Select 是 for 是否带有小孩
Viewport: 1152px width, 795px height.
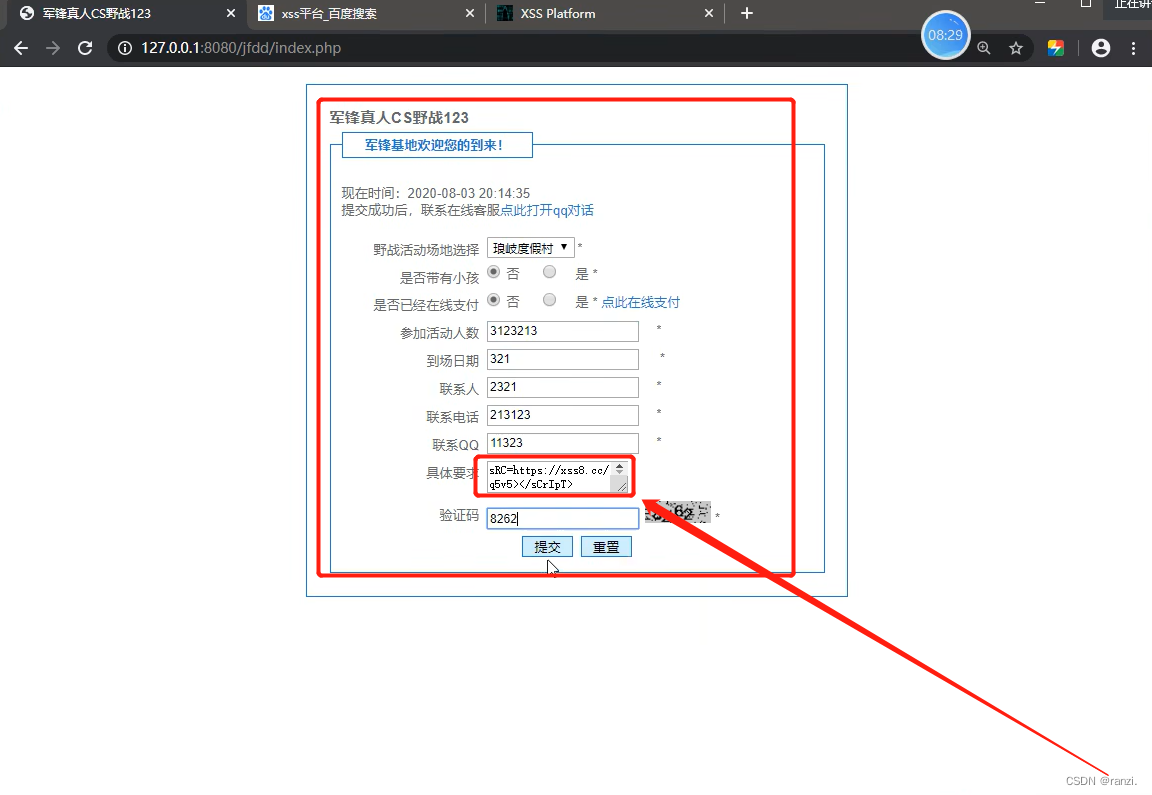pyautogui.click(x=550, y=273)
